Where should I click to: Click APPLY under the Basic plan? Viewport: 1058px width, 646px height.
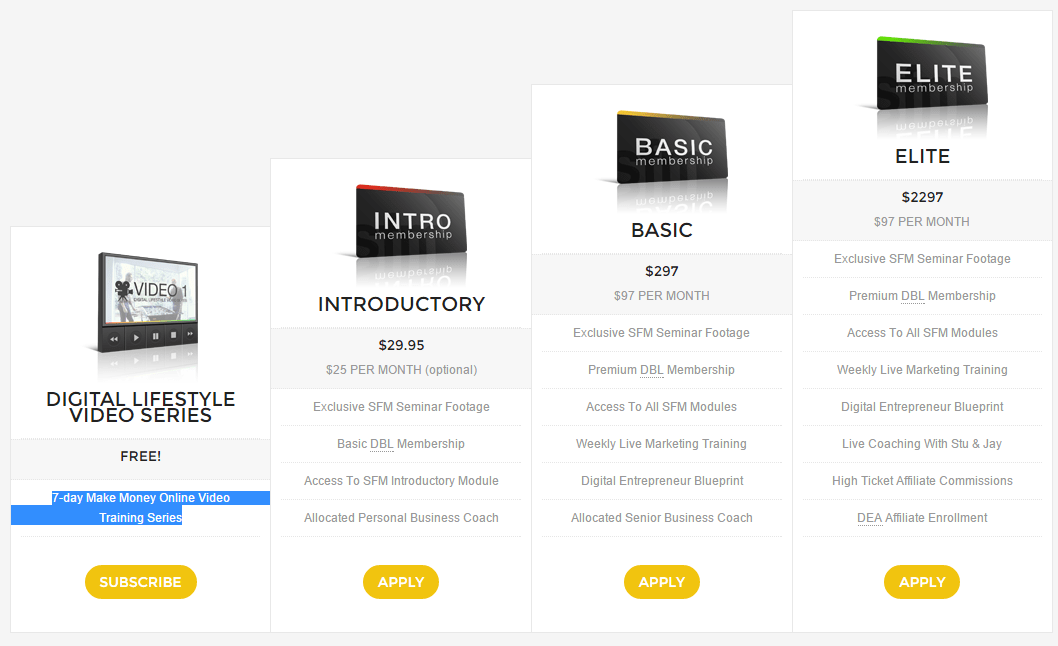pyautogui.click(x=661, y=582)
